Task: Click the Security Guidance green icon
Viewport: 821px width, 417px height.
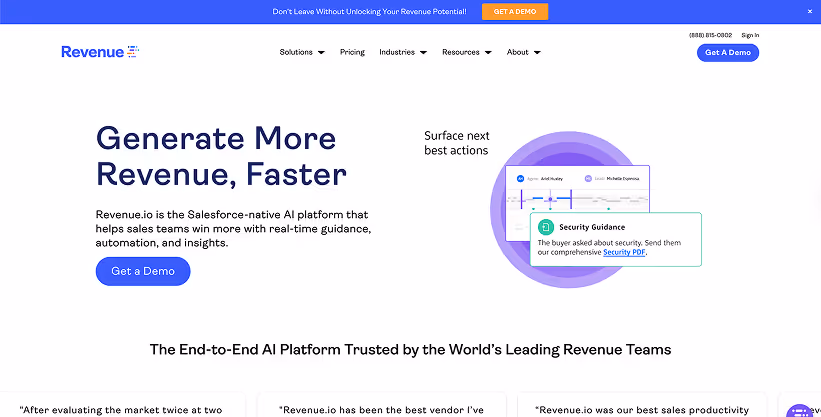Action: [546, 227]
